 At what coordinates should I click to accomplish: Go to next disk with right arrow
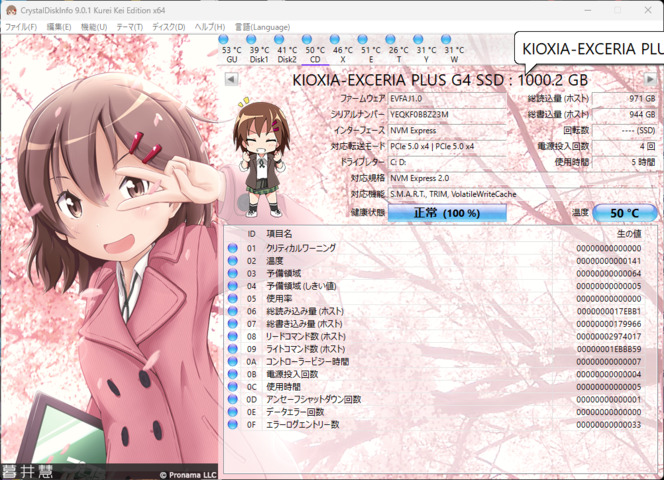pos(650,79)
